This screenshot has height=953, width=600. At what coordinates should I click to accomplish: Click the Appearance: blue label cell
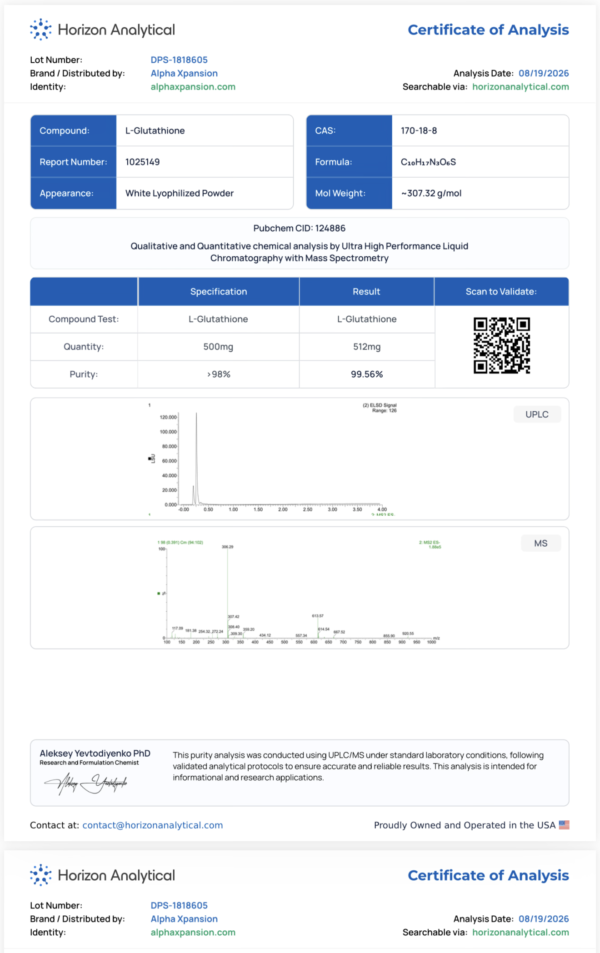(x=74, y=193)
